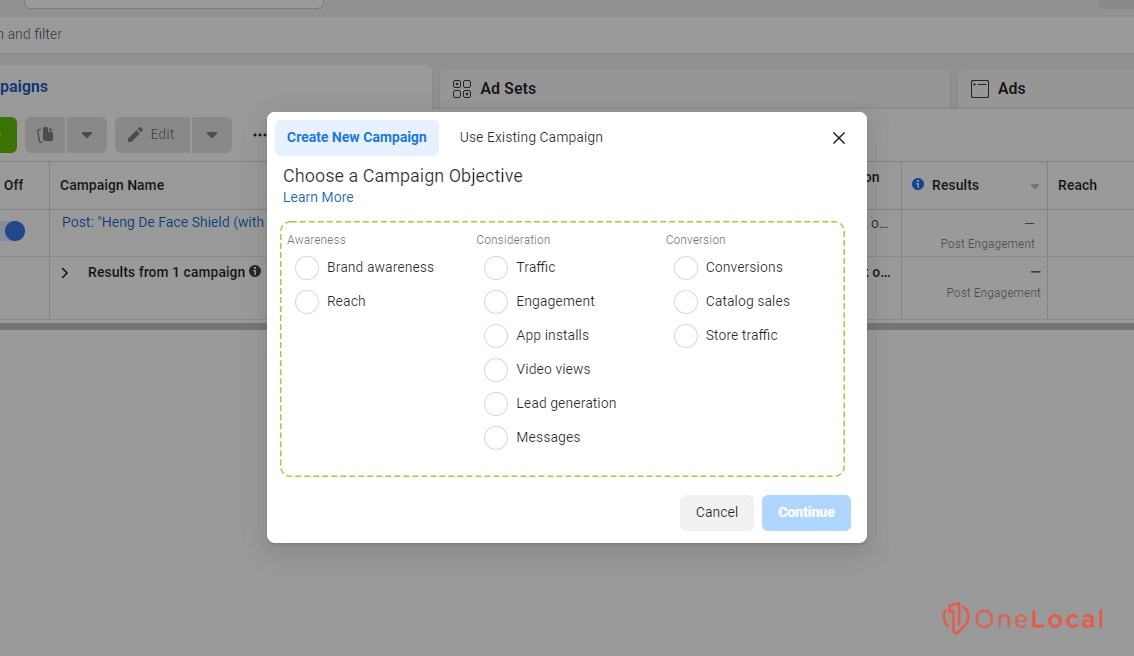Close the campaign objective dialog
Viewport: 1134px width, 656px height.
click(839, 137)
